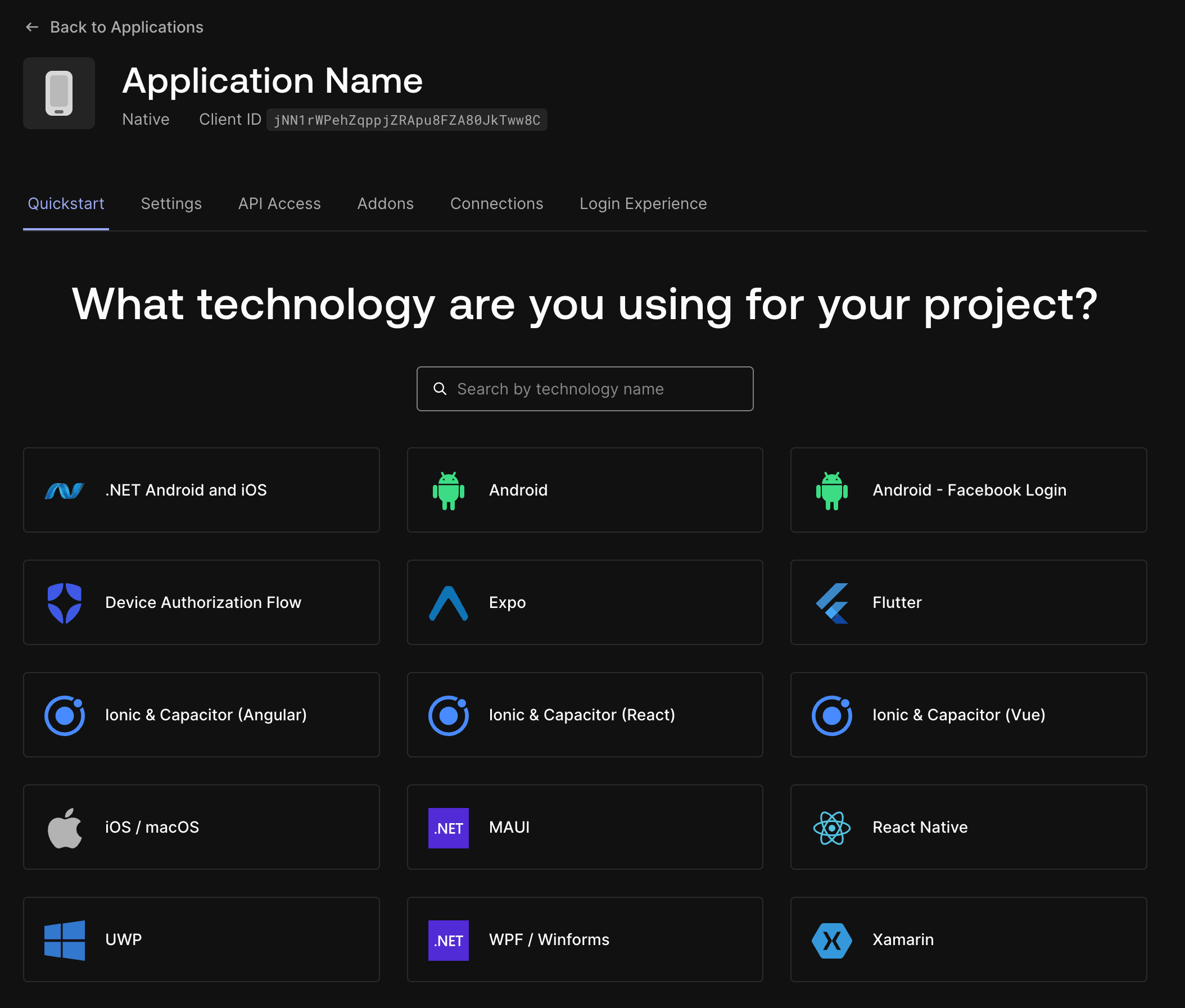Click the .NET Android and iOS wave icon
1185x1008 pixels.
65,491
